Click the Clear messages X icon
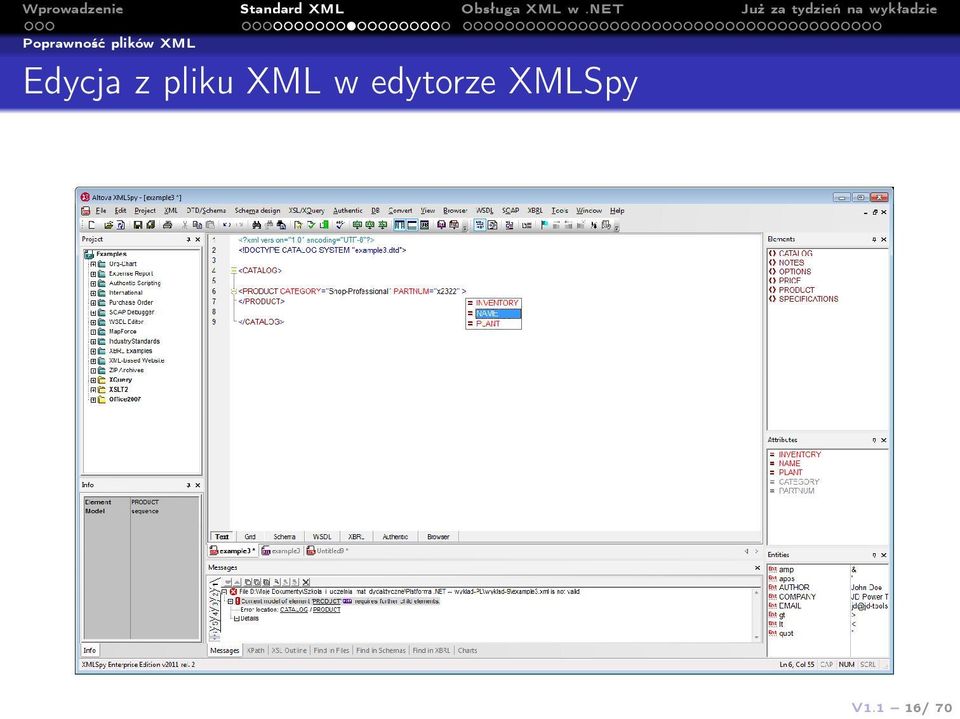This screenshot has width=960, height=719. coord(306,582)
